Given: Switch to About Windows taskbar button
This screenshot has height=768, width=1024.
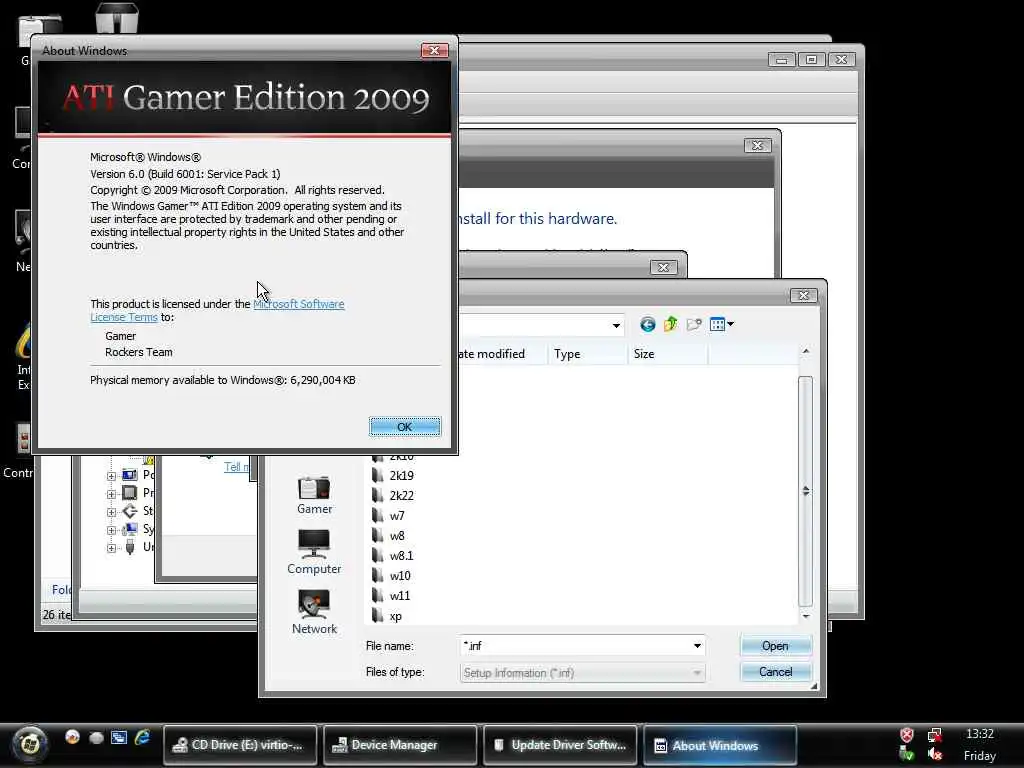Looking at the screenshot, I should [x=720, y=745].
